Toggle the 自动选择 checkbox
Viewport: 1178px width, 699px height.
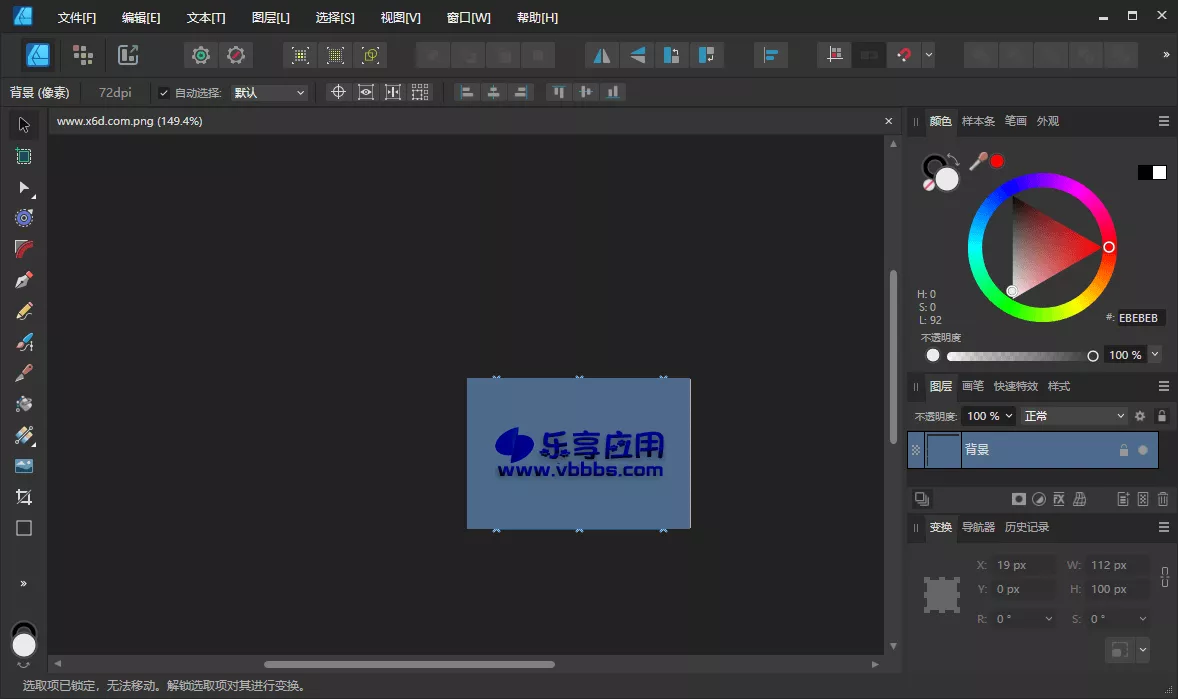[x=162, y=92]
